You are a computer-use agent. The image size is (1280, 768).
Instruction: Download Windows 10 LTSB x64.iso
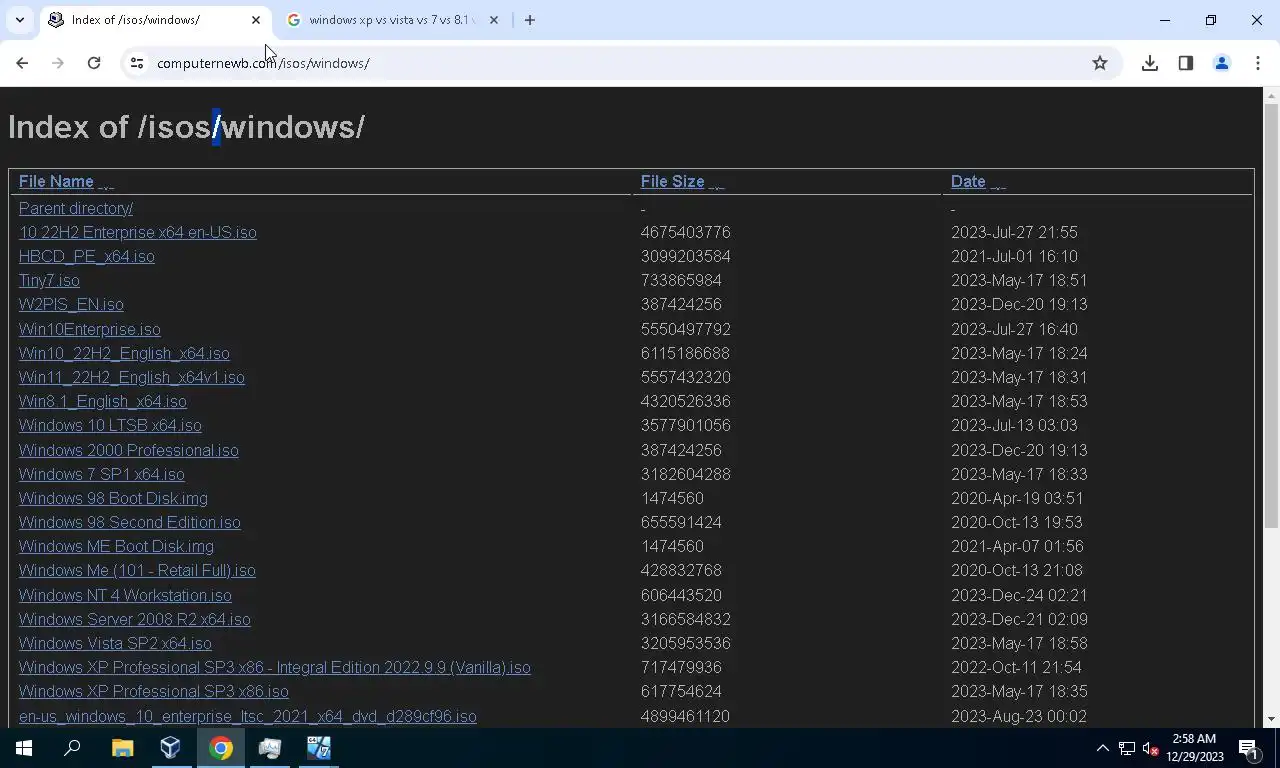point(110,425)
